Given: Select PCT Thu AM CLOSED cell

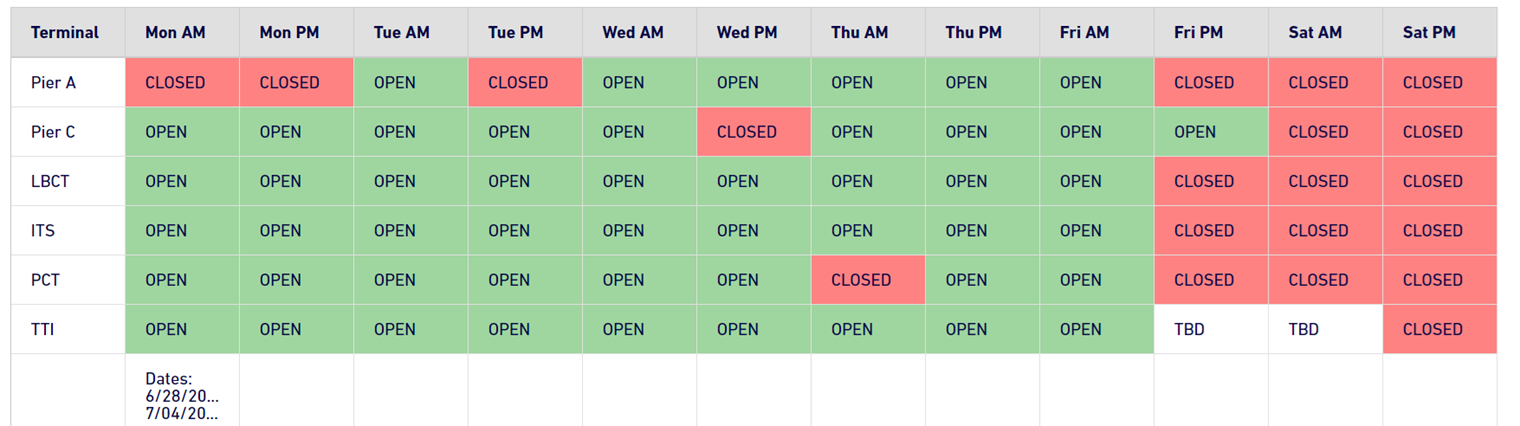Looking at the screenshot, I should point(868,279).
